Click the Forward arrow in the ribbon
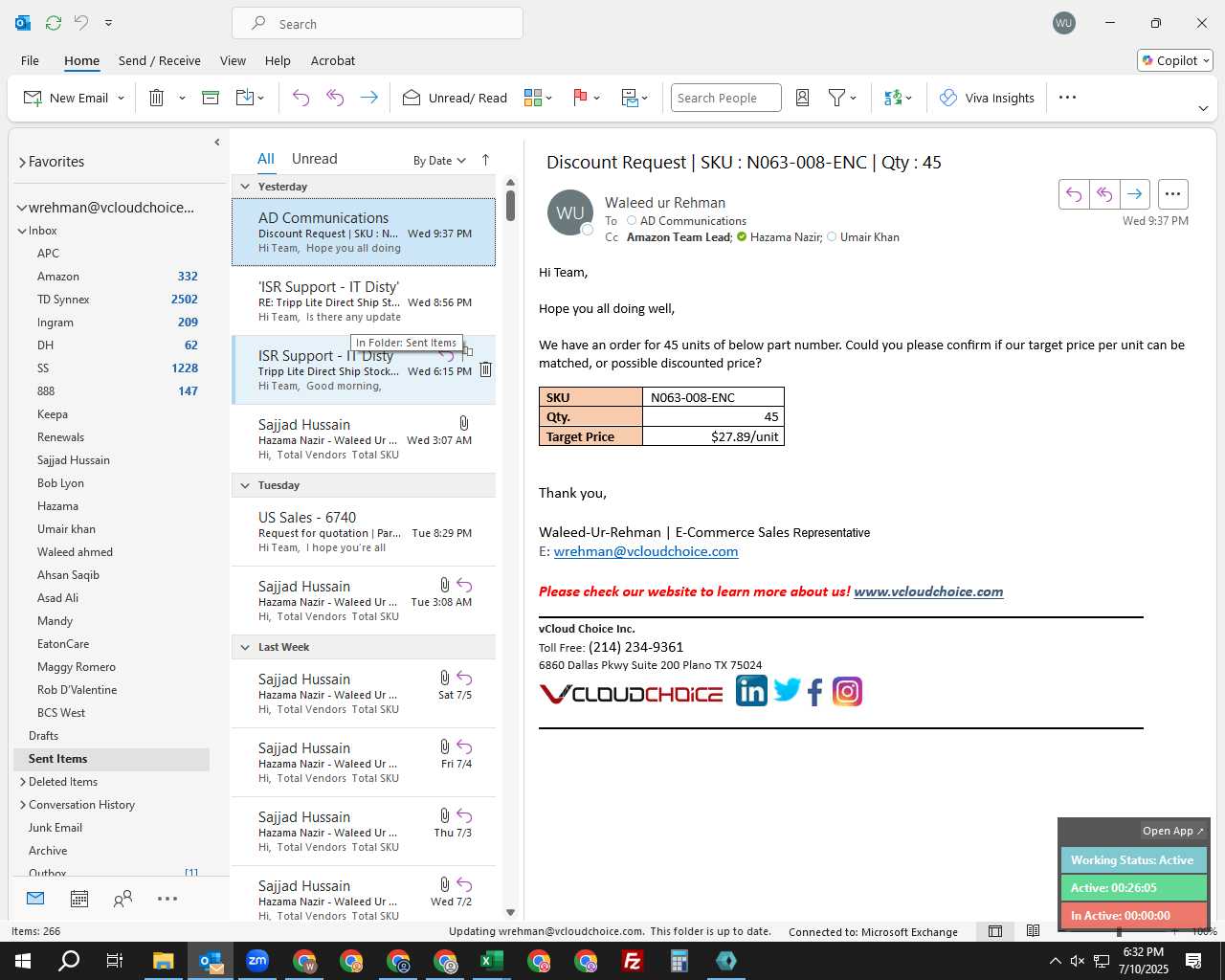This screenshot has width=1225, height=980. [x=368, y=98]
